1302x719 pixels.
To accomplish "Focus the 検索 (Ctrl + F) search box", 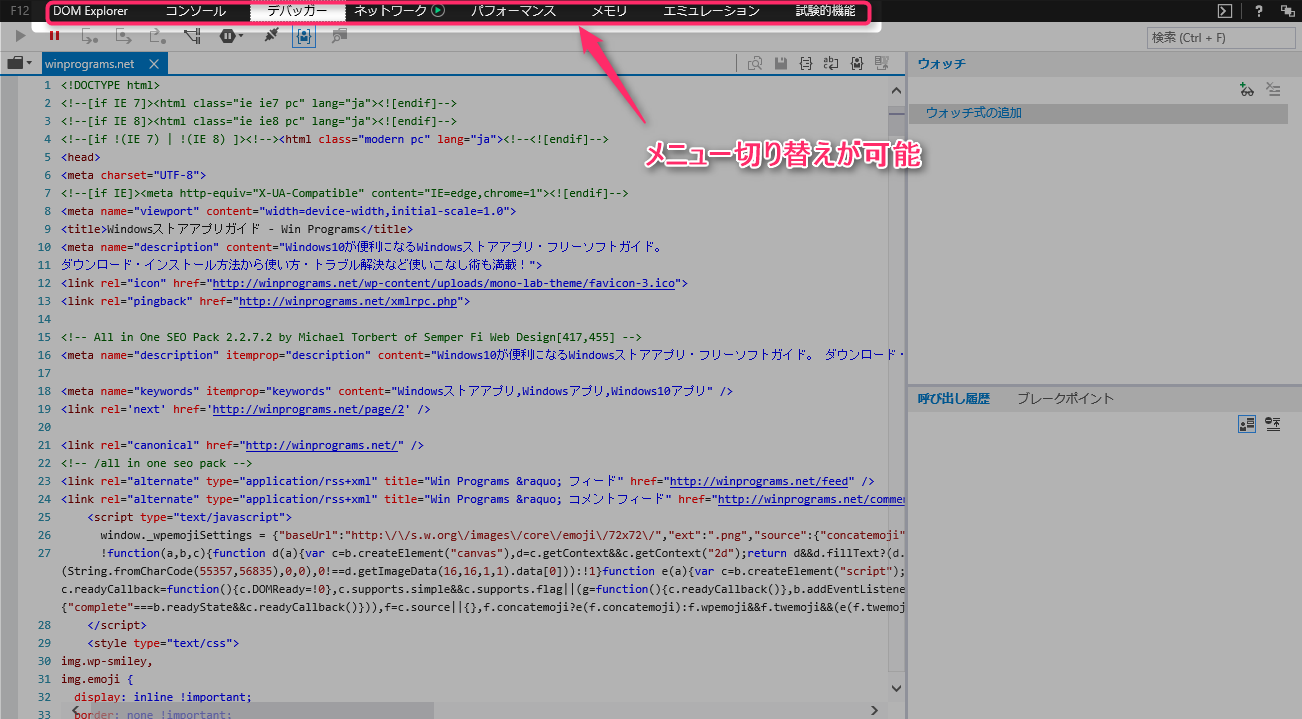I will pyautogui.click(x=1221, y=38).
